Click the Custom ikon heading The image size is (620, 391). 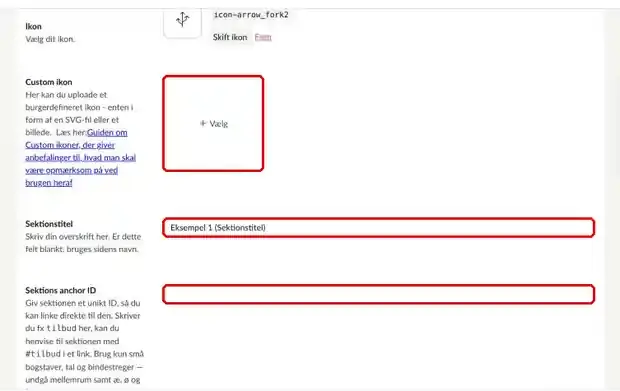[49, 82]
